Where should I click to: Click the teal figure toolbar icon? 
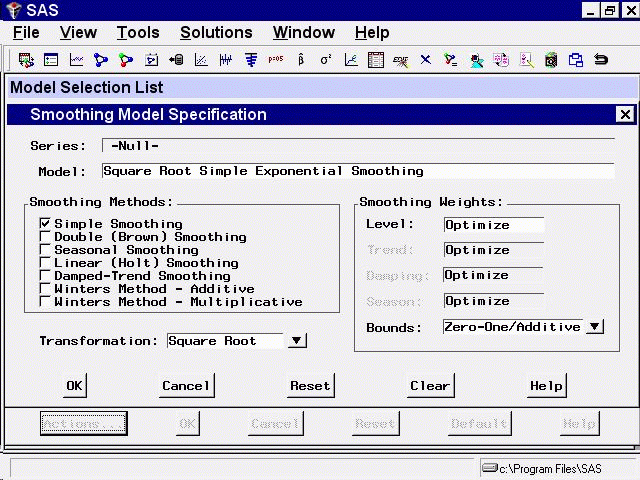(476, 61)
